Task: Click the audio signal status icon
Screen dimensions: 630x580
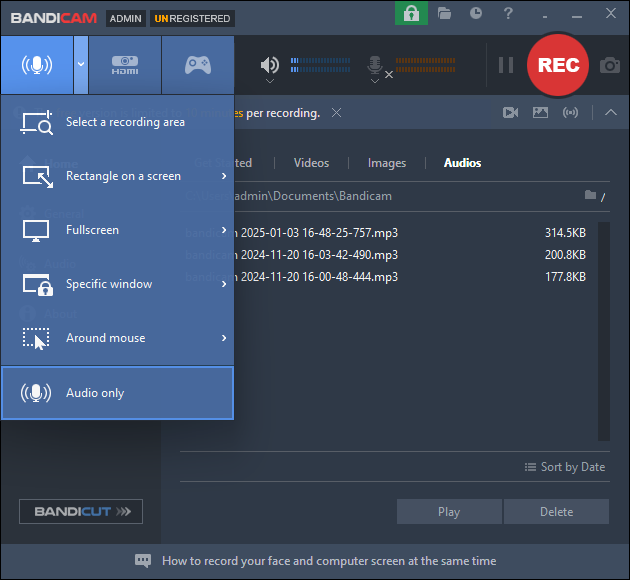Action: tap(571, 112)
